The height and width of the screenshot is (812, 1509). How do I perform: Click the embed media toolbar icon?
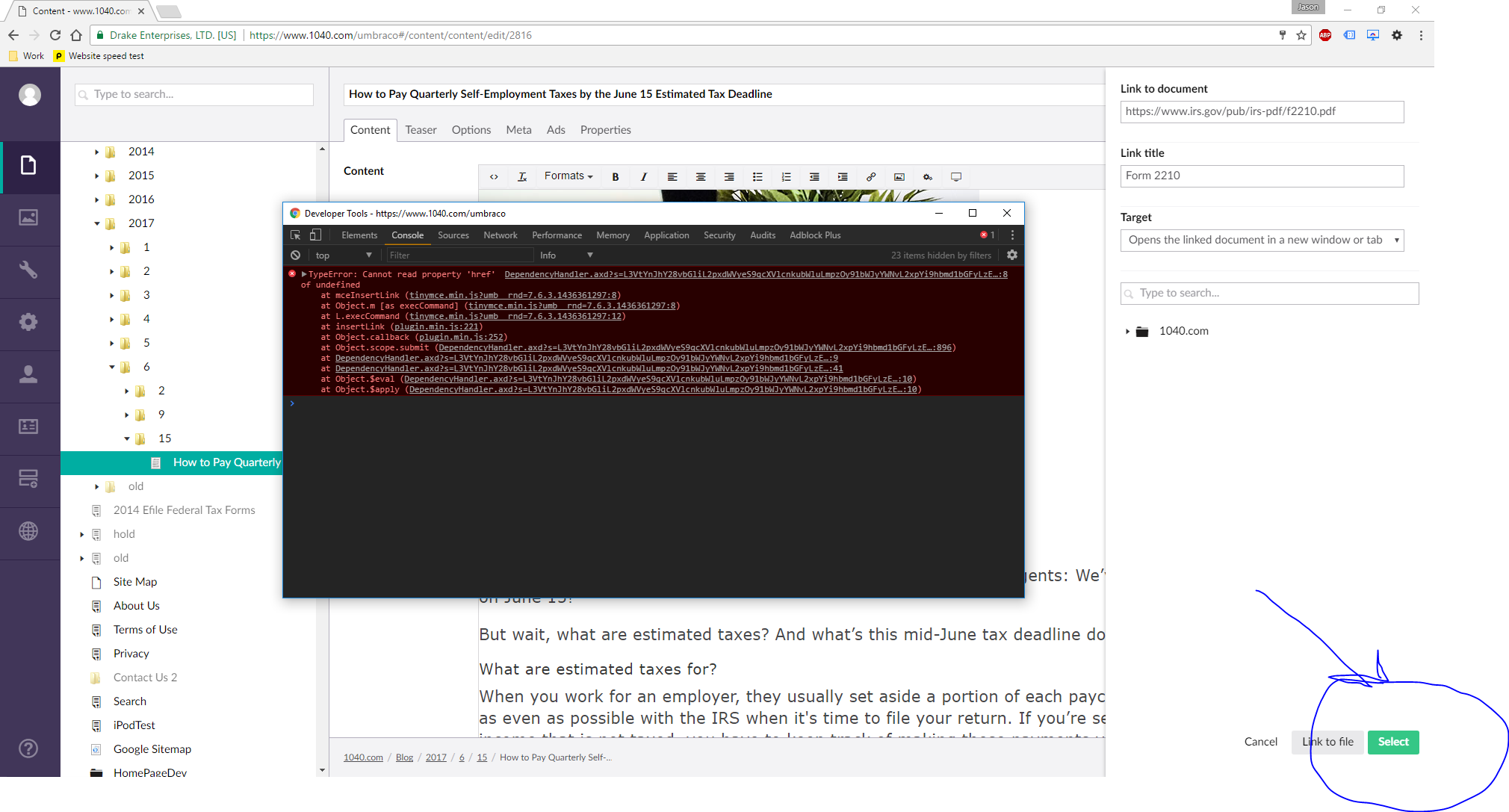pos(956,177)
